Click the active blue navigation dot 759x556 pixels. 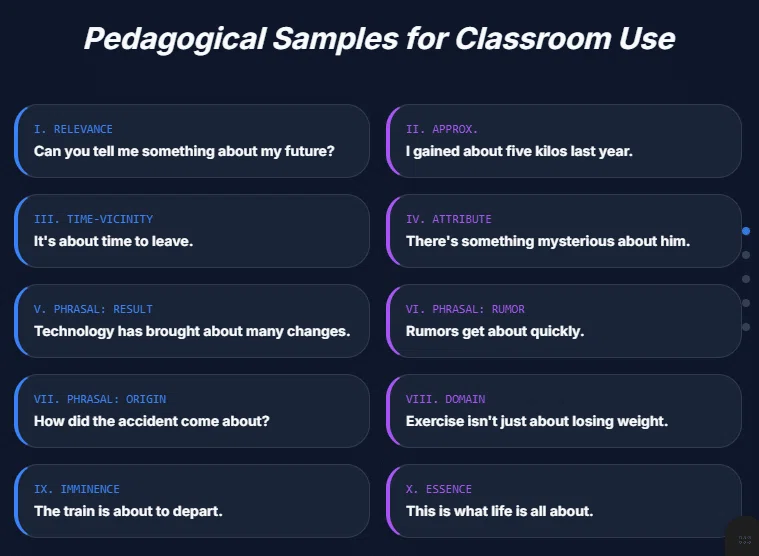(x=746, y=231)
